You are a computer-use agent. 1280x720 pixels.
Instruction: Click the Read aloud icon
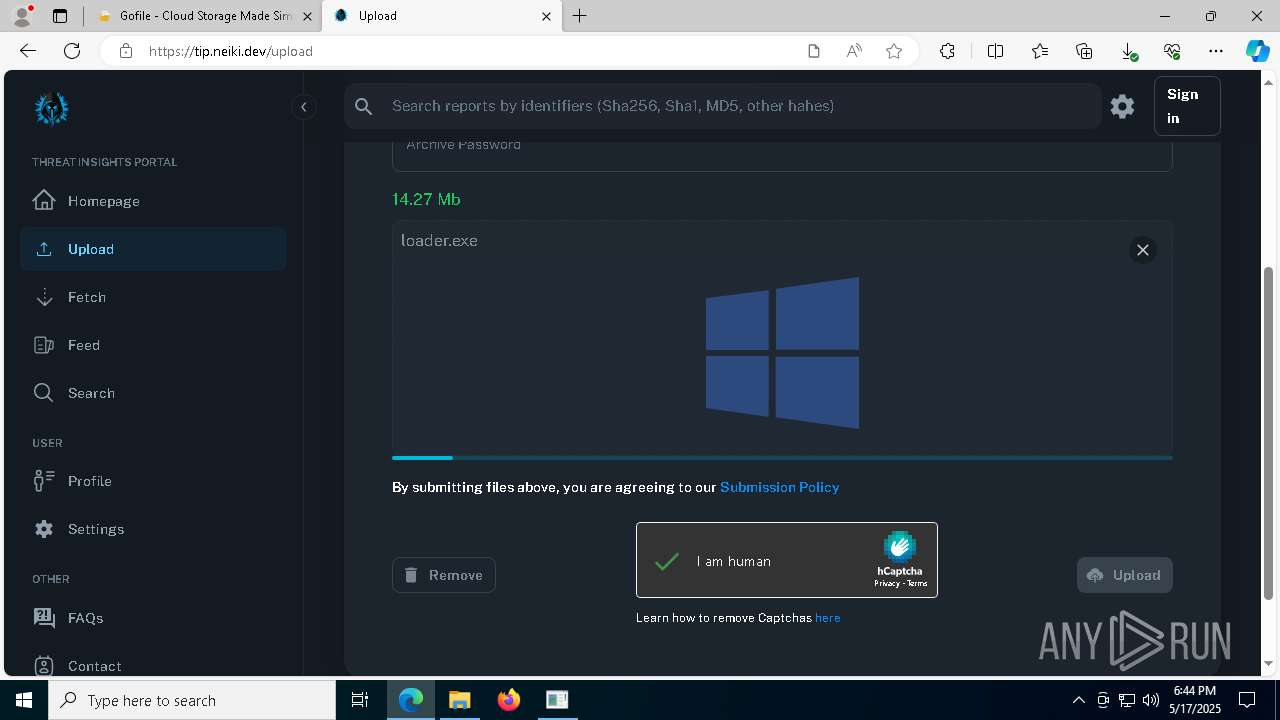[x=854, y=51]
